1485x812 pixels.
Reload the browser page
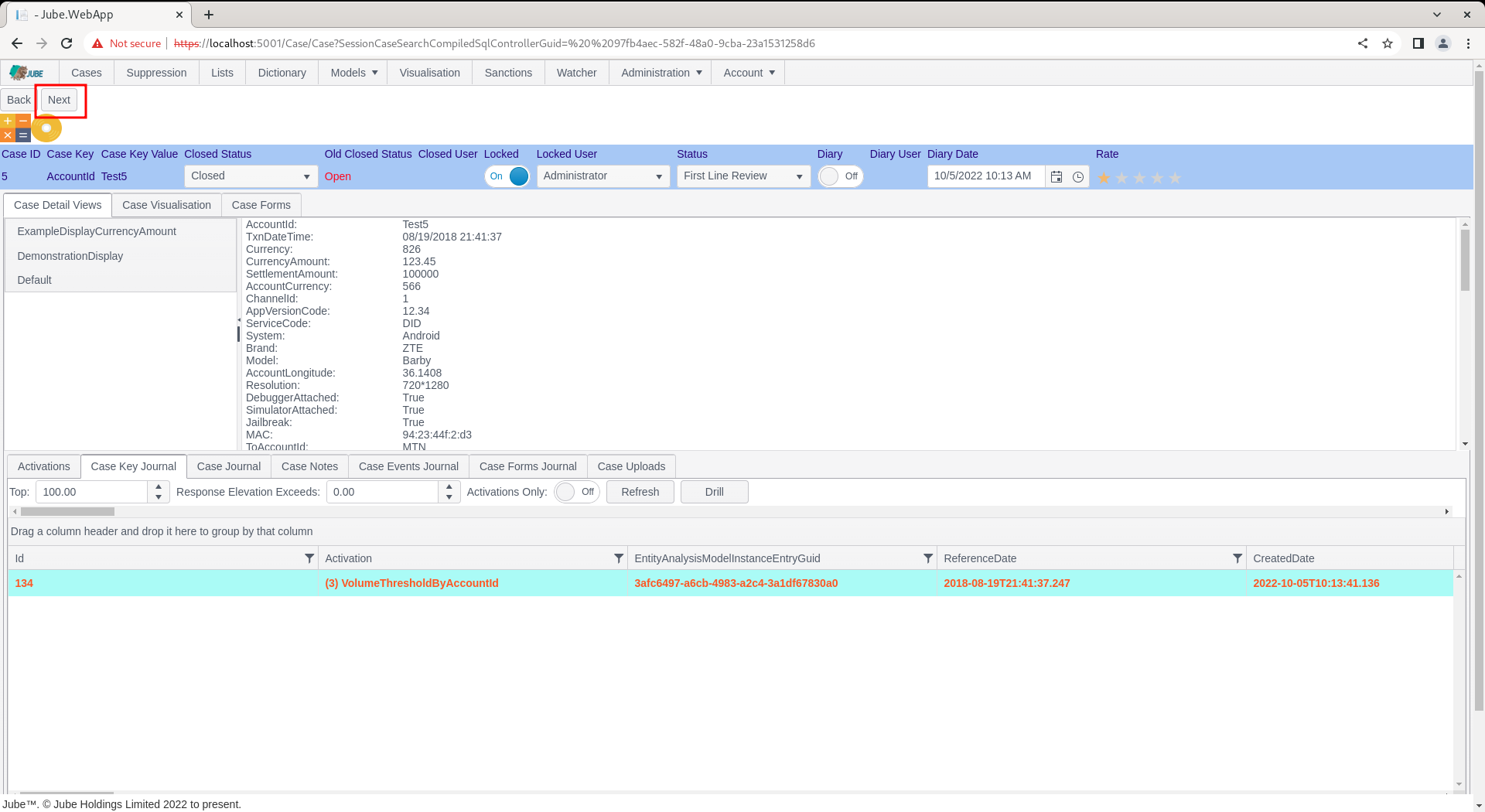pos(67,43)
